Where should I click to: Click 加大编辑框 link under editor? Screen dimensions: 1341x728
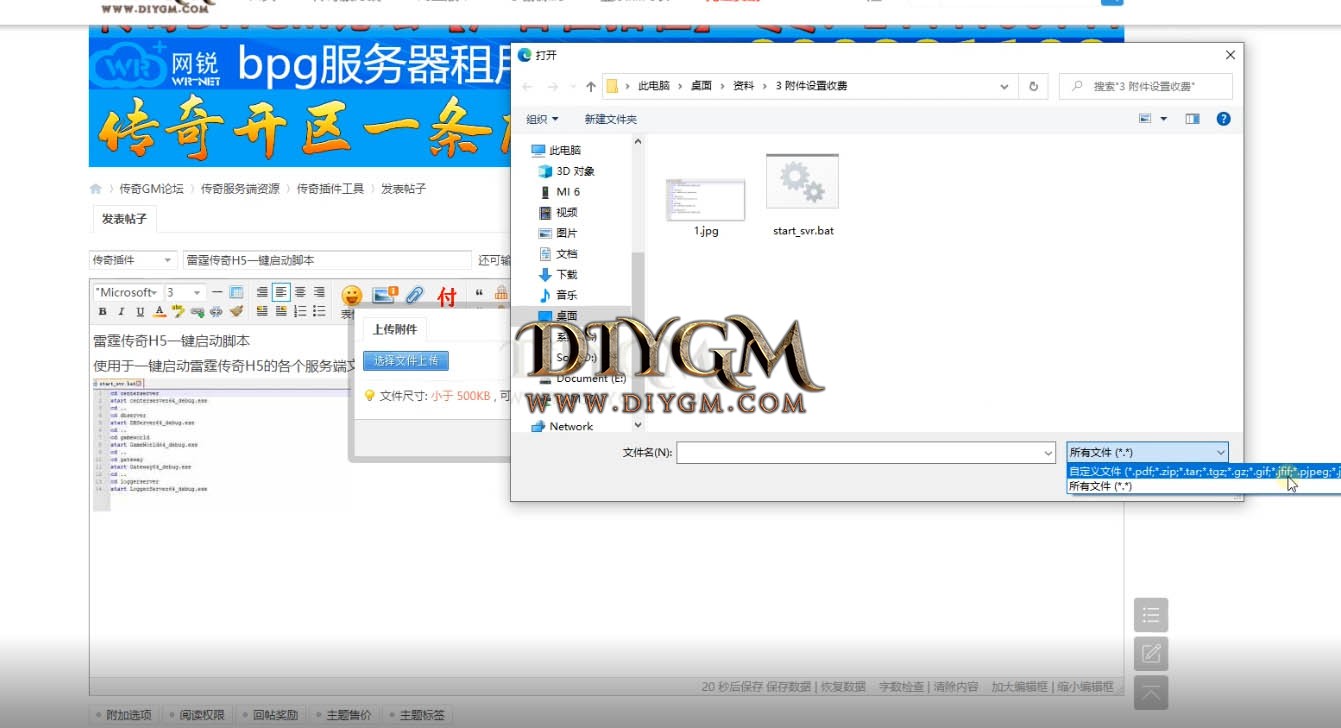(1020, 687)
